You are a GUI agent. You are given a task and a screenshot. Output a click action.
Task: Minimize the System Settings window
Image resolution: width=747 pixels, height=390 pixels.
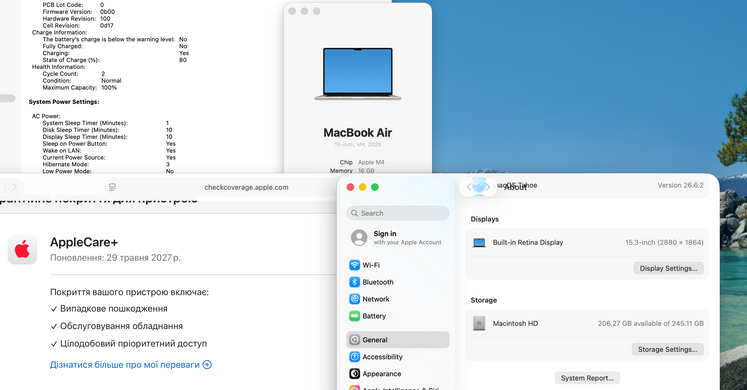click(363, 187)
